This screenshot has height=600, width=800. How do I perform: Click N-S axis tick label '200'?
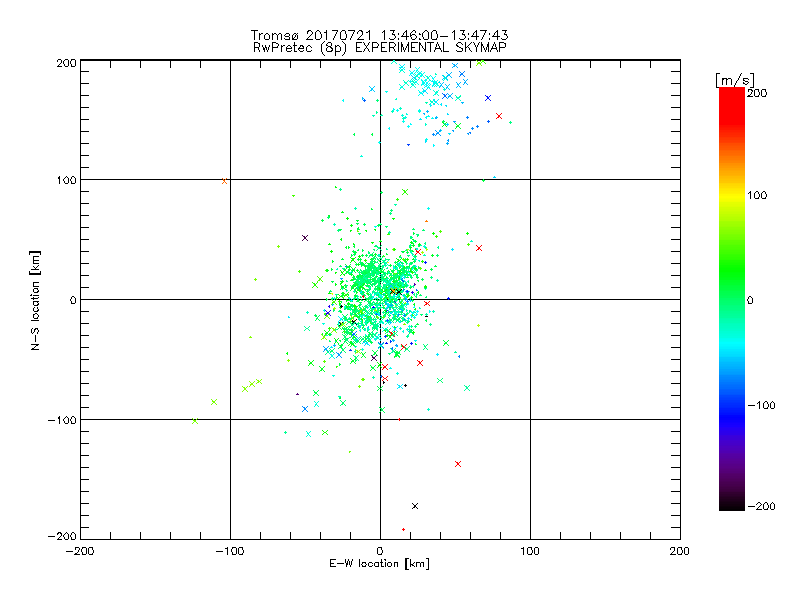point(66,63)
